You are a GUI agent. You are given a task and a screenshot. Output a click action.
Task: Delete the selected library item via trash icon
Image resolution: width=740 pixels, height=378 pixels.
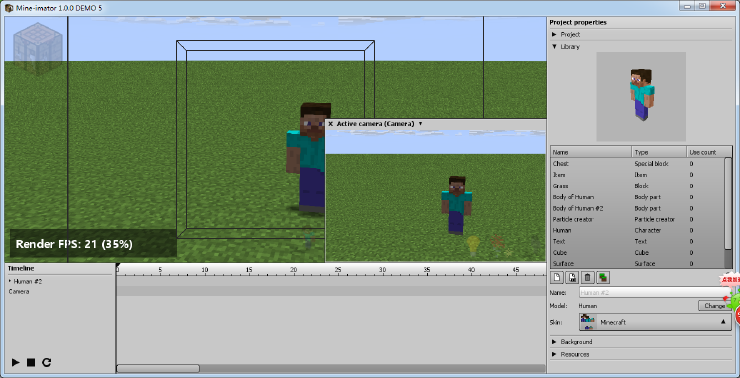click(587, 277)
